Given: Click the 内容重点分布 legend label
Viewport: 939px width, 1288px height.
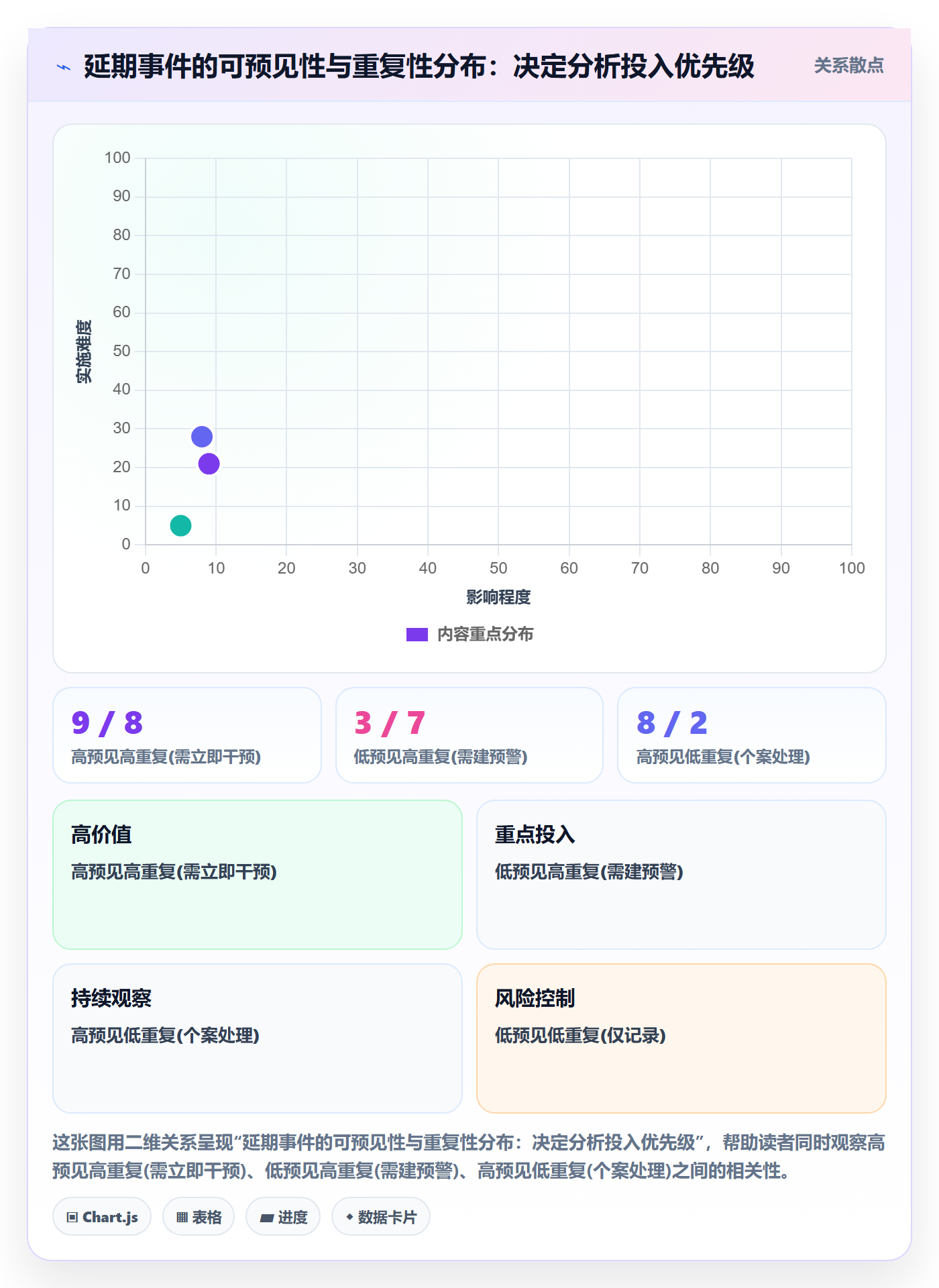Looking at the screenshot, I should (485, 635).
